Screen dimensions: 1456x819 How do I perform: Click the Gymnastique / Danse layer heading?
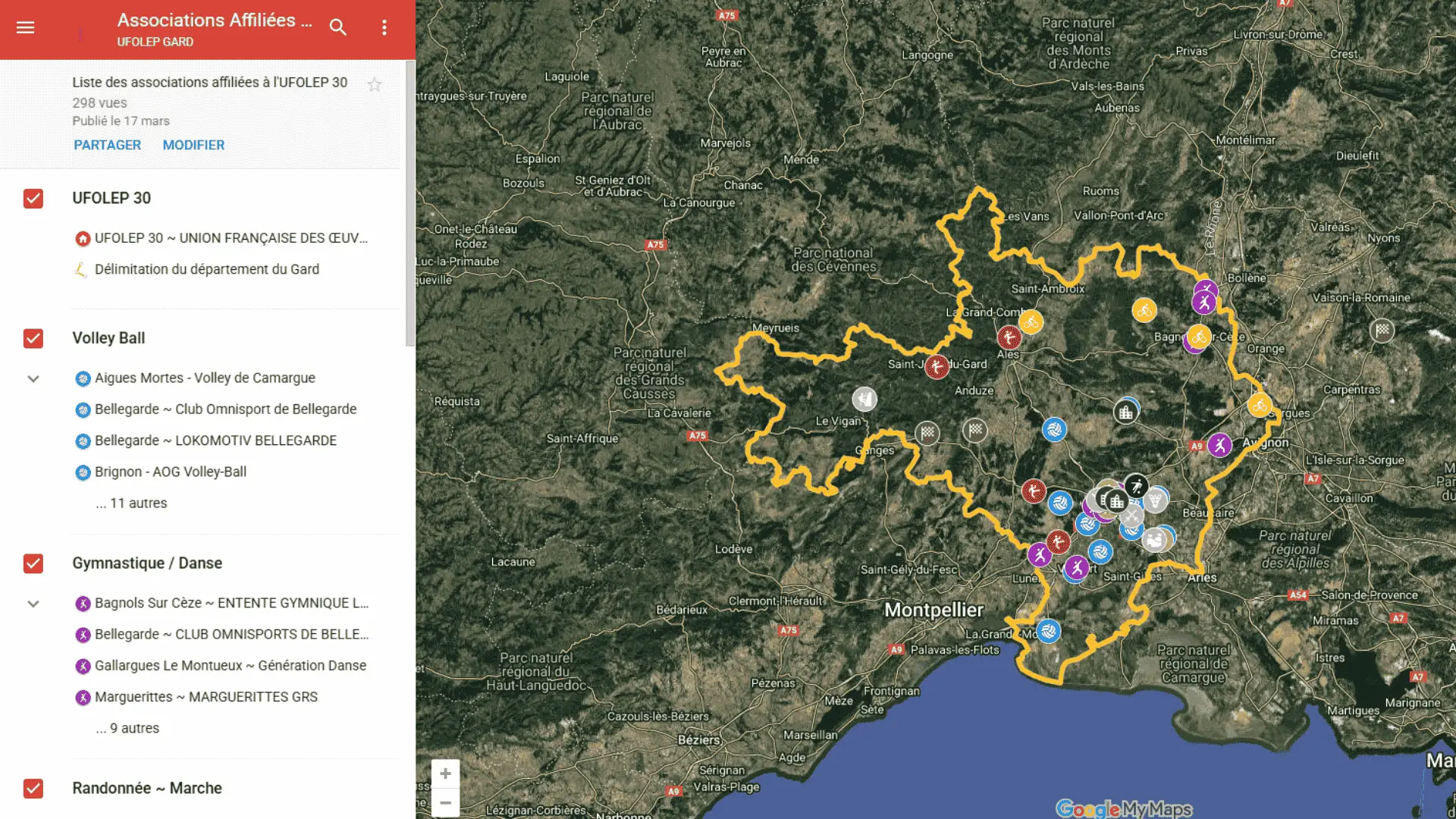click(x=147, y=563)
